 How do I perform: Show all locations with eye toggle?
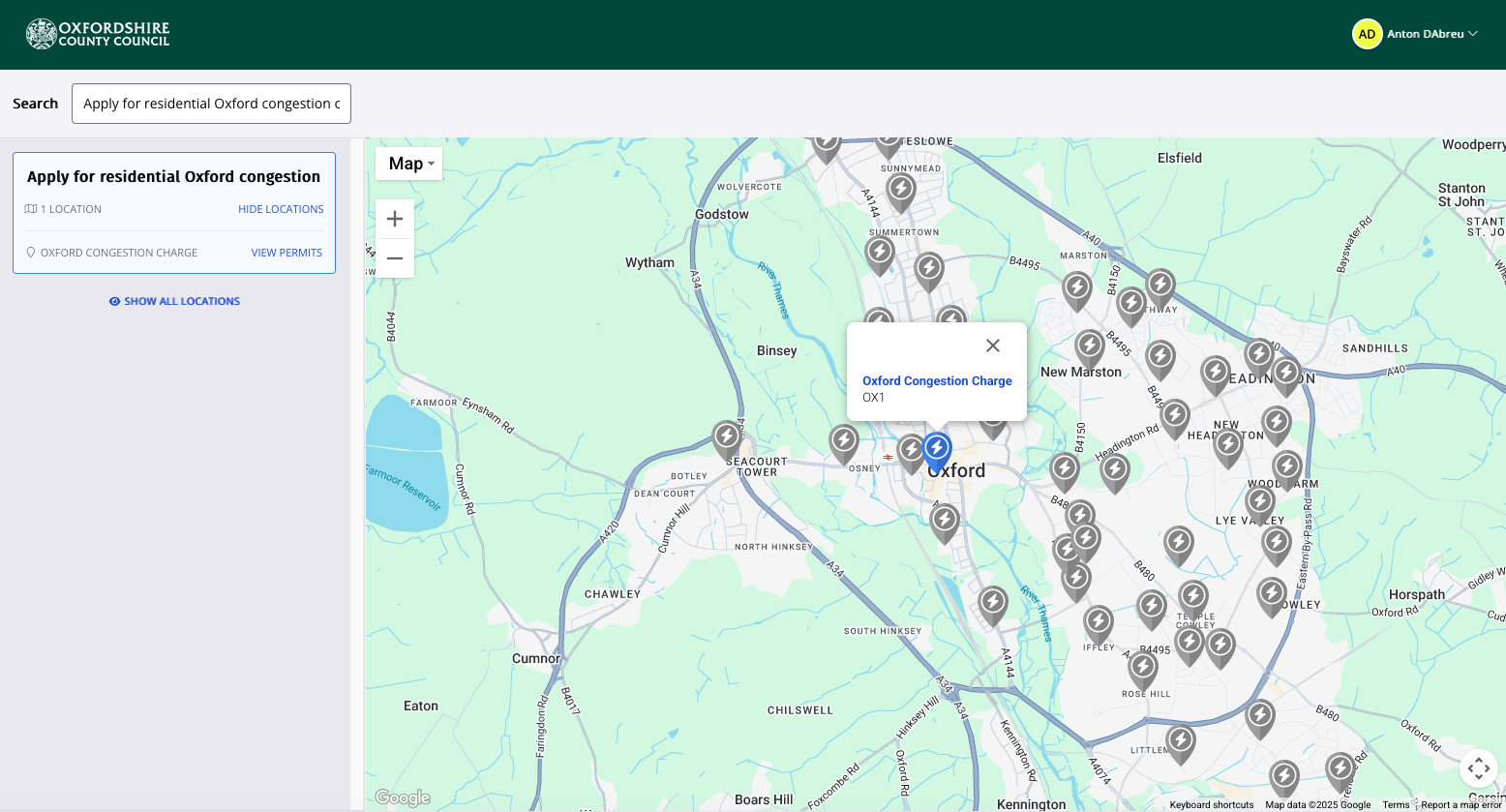[174, 301]
